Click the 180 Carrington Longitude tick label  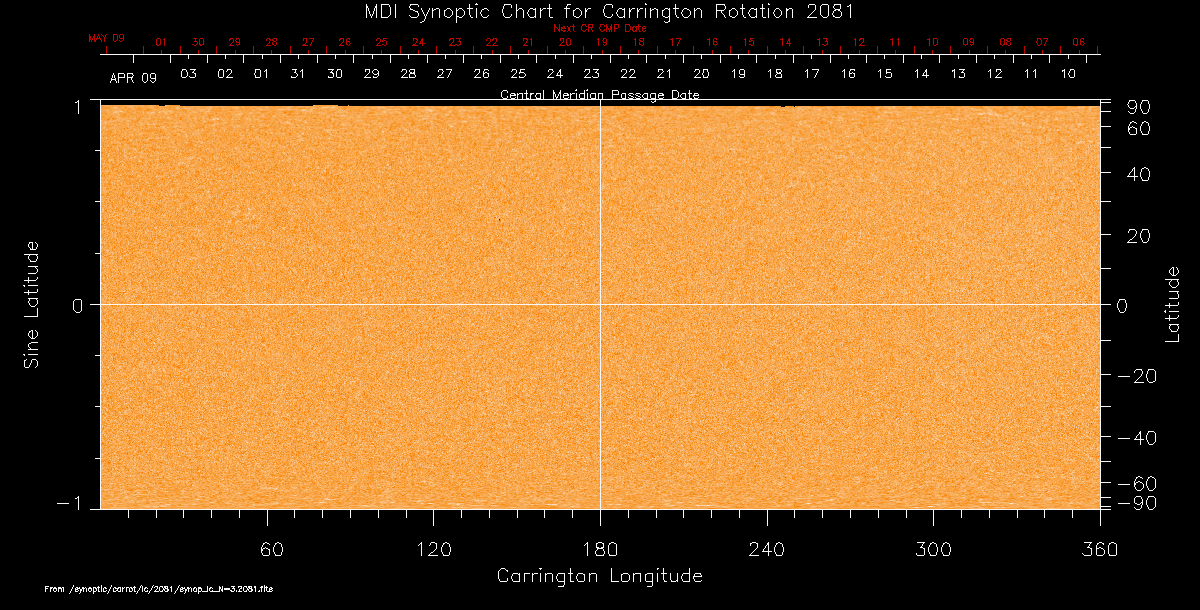pyautogui.click(x=600, y=548)
